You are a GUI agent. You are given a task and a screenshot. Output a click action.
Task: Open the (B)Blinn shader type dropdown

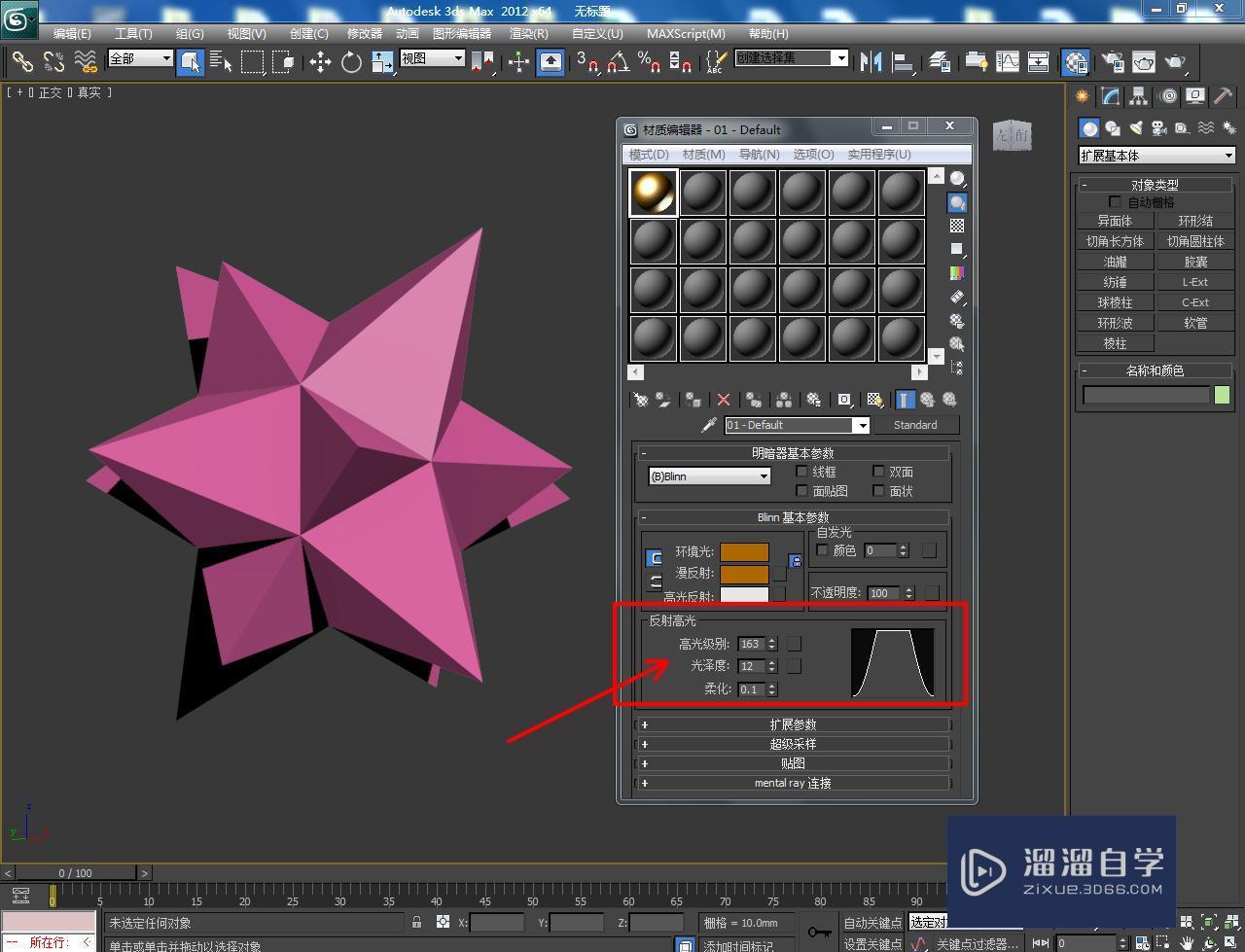(709, 476)
